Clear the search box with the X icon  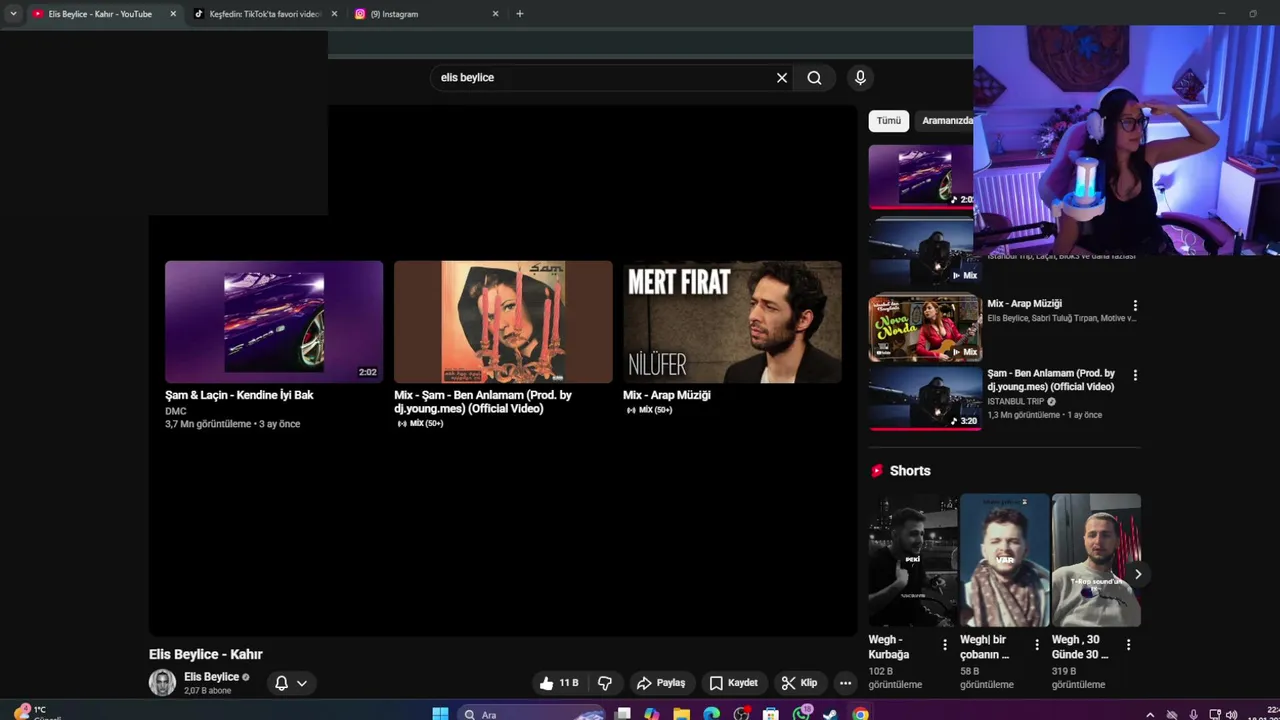point(782,78)
